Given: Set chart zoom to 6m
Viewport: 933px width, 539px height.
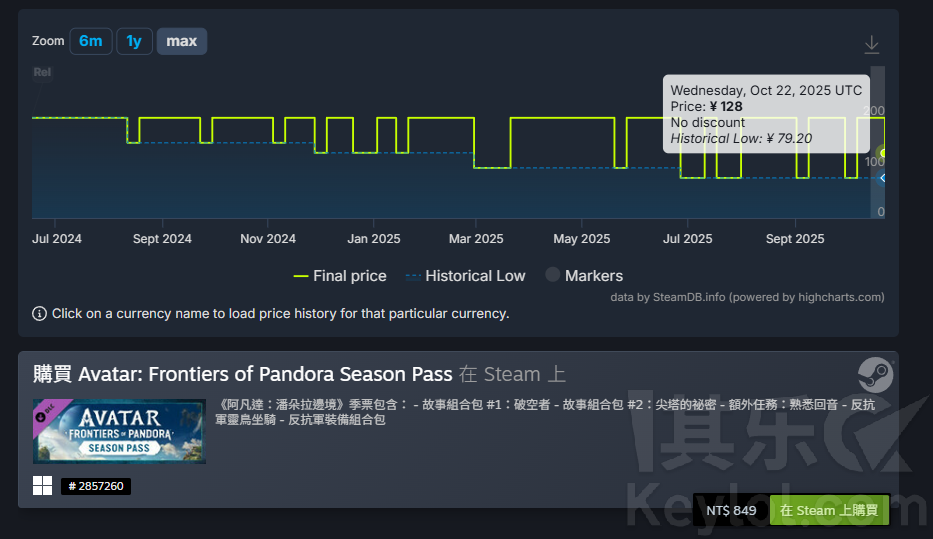Looking at the screenshot, I should click(x=91, y=41).
